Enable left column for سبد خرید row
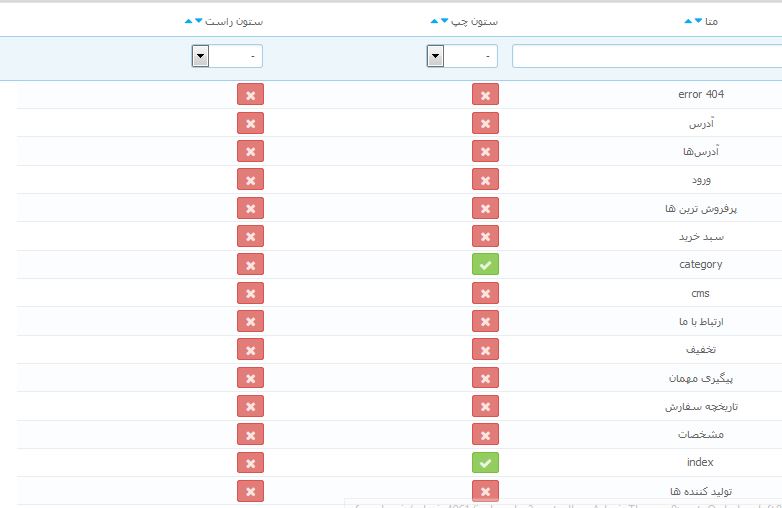 (485, 236)
